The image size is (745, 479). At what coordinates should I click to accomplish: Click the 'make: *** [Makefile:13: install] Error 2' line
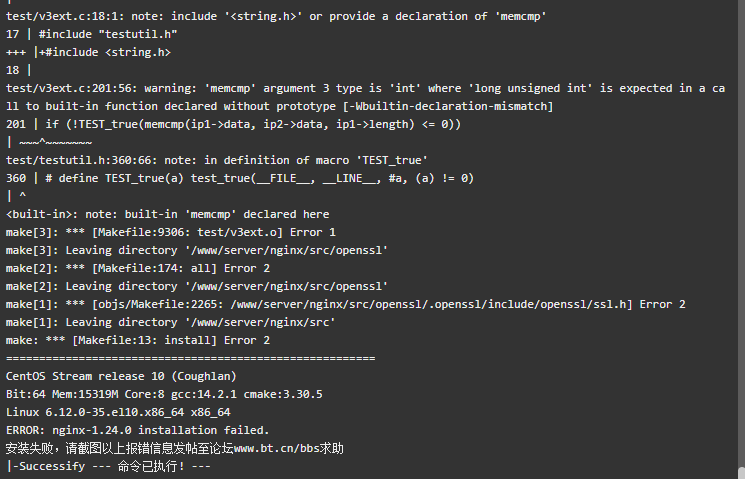[x=138, y=340]
